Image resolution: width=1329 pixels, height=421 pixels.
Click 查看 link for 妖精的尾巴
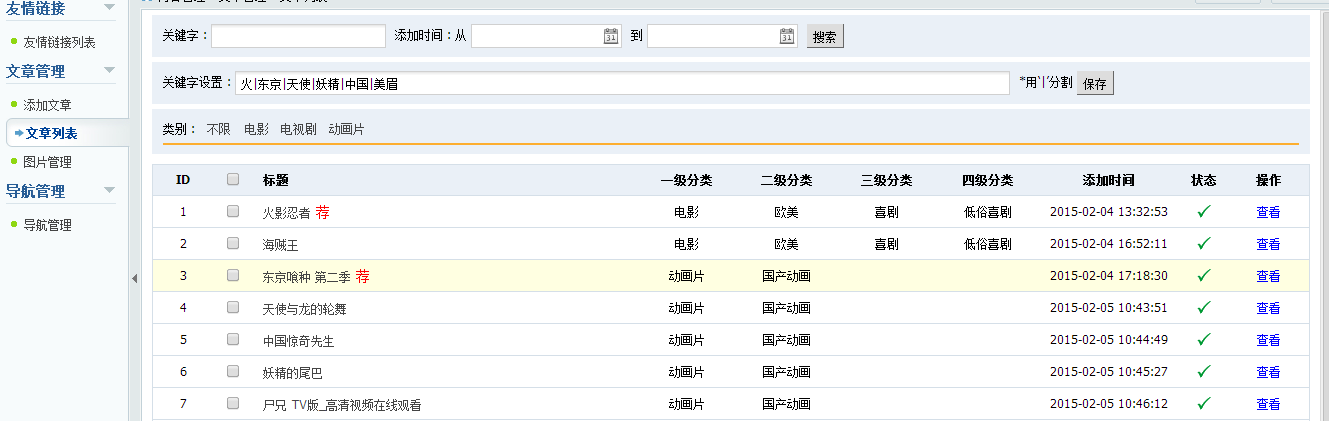(x=1268, y=372)
